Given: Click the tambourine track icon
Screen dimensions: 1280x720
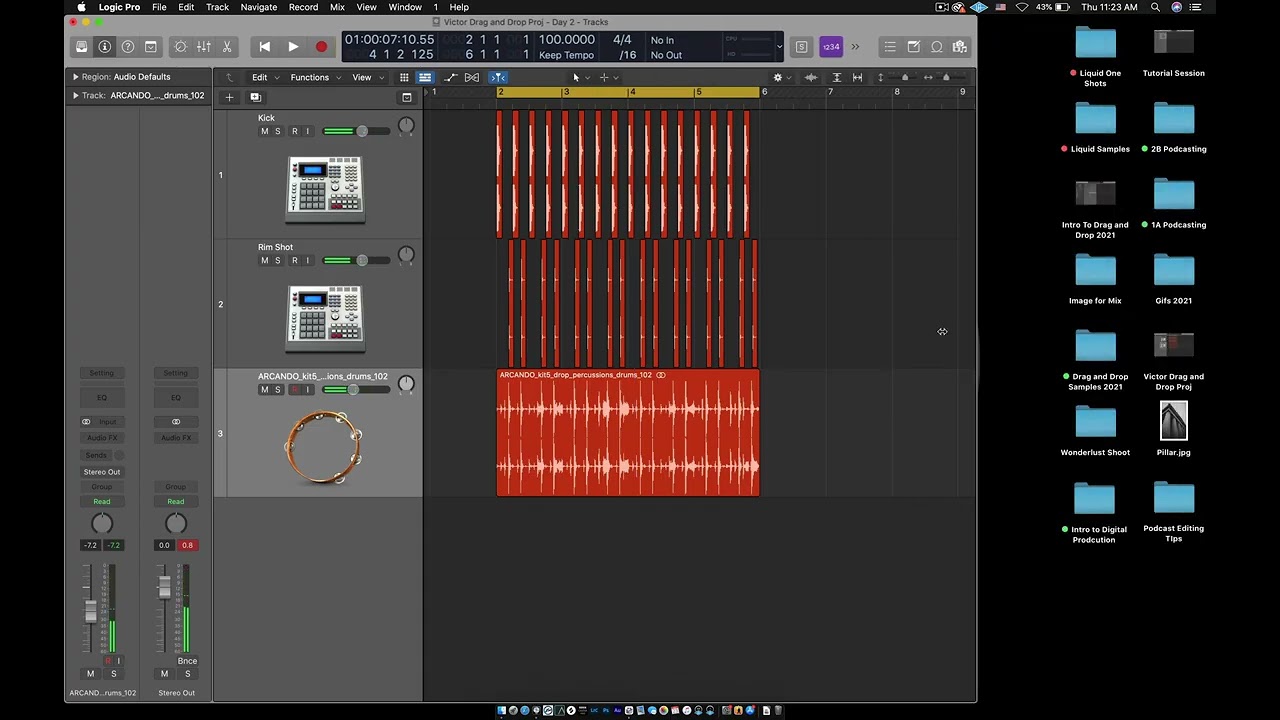Looking at the screenshot, I should click(x=323, y=447).
